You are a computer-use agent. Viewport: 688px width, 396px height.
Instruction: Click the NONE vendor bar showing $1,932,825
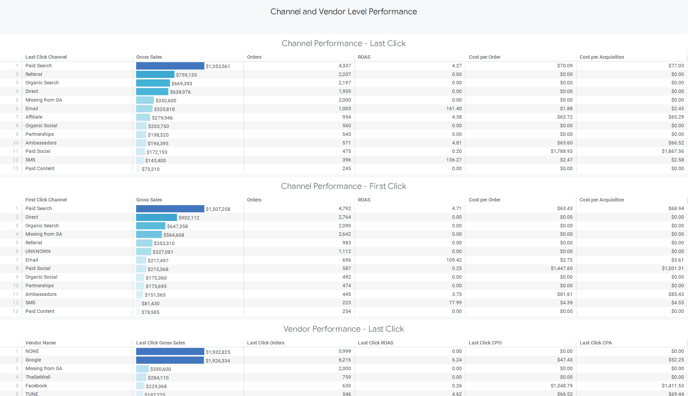(170, 352)
